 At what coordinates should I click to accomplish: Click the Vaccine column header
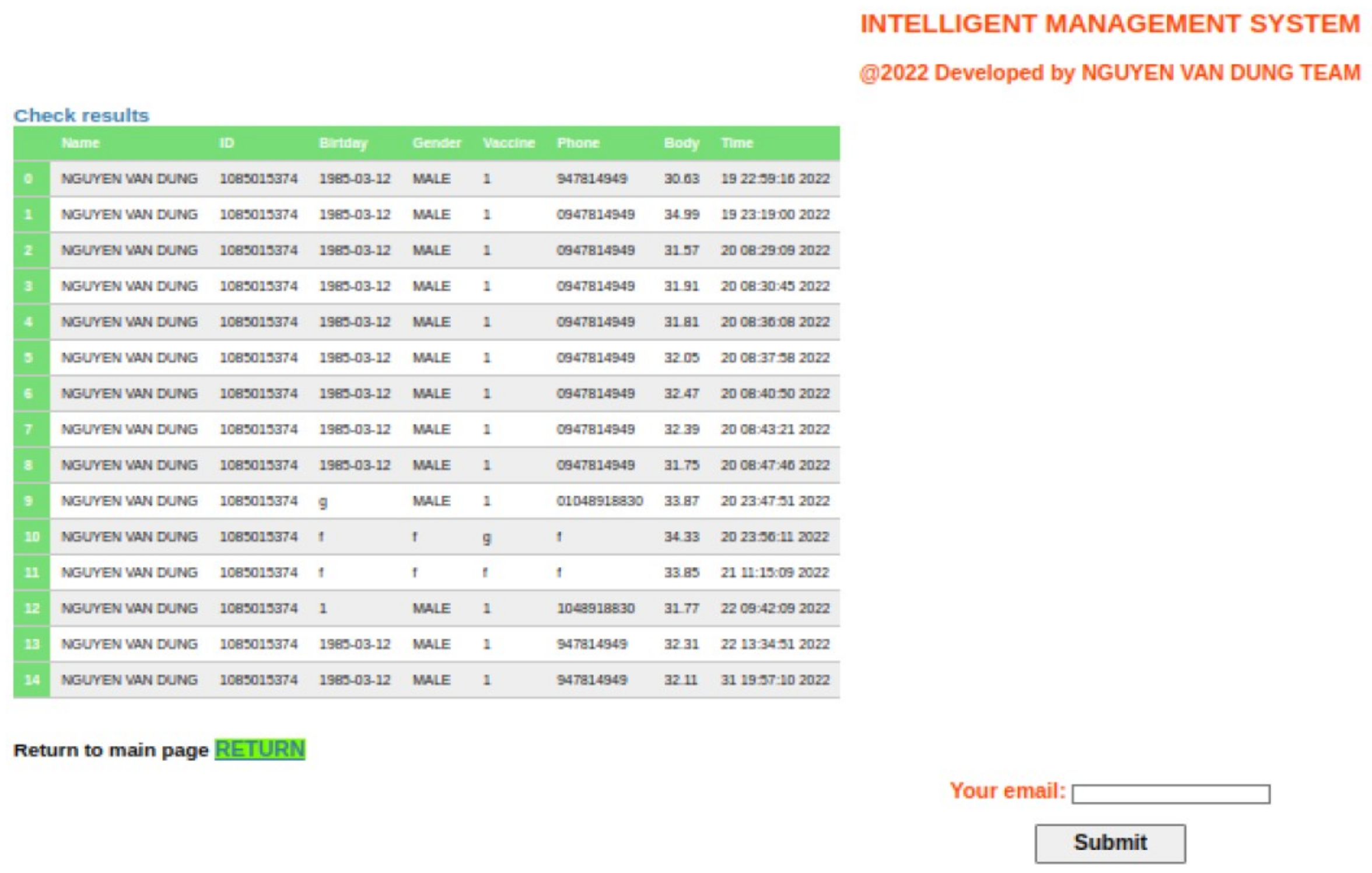click(x=508, y=143)
